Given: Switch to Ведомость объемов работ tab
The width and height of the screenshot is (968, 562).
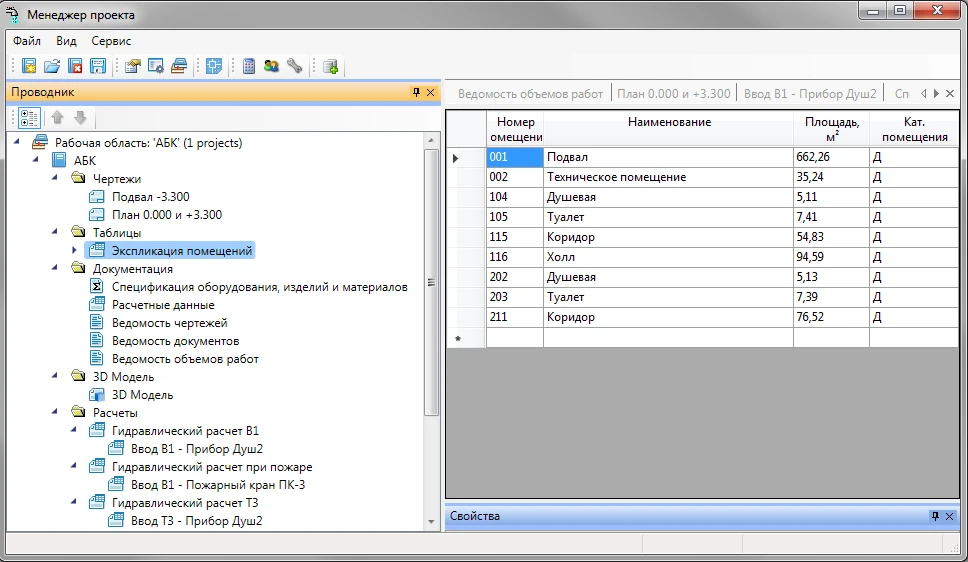Looking at the screenshot, I should point(530,93).
